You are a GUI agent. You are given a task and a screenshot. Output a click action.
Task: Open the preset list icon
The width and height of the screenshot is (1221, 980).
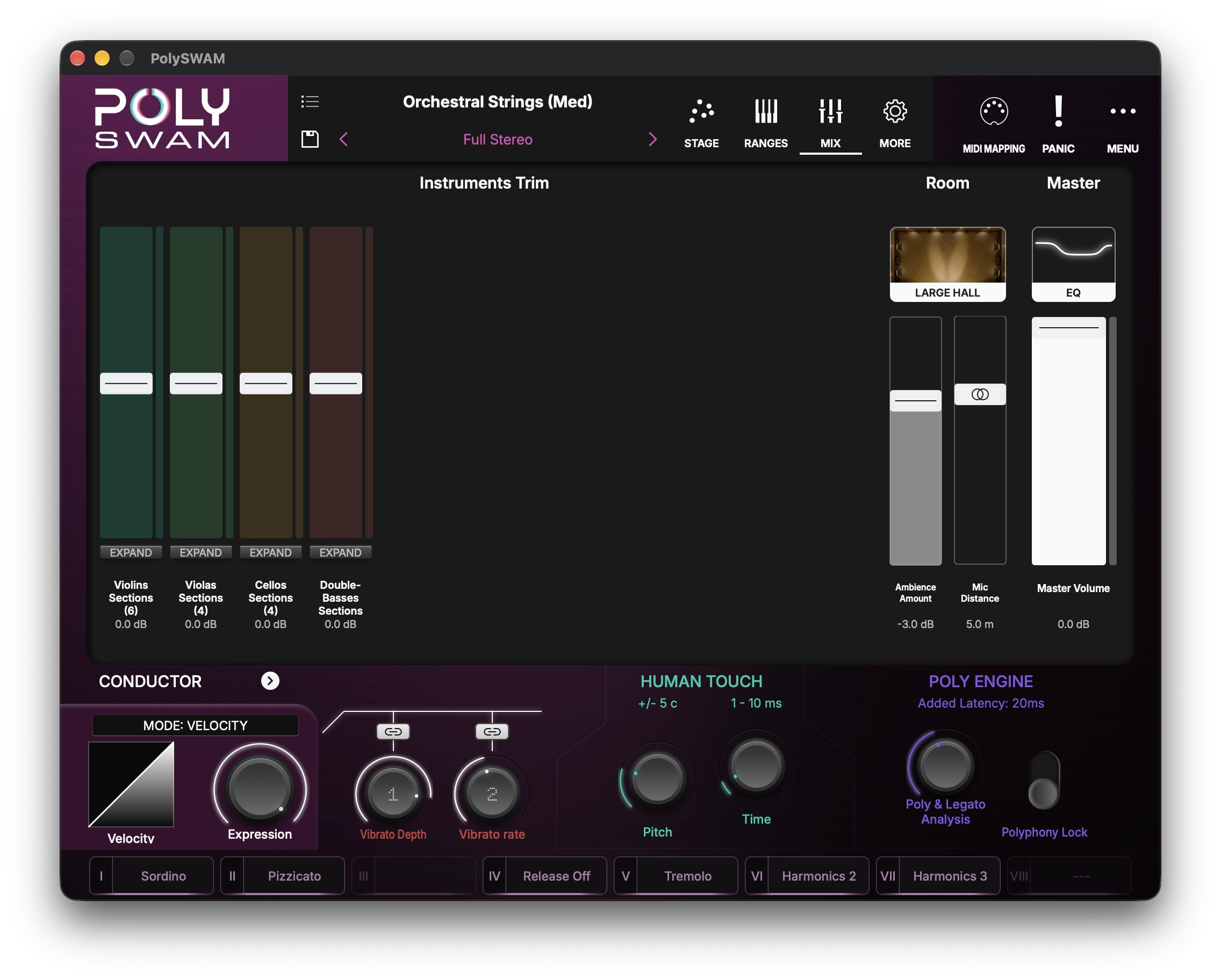[310, 102]
